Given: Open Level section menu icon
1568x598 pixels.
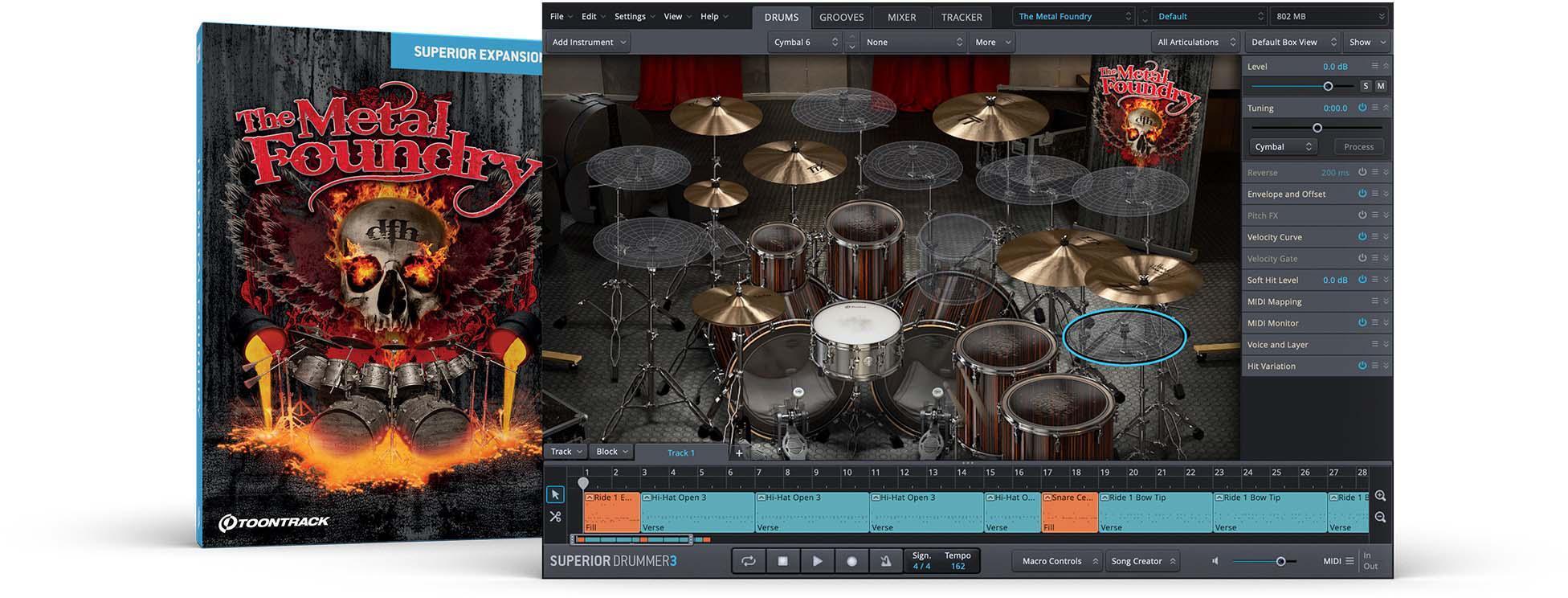Looking at the screenshot, I should click(1374, 66).
